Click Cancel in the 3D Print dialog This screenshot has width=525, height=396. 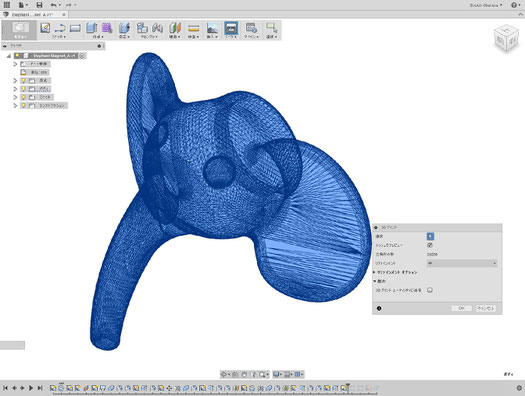point(485,308)
